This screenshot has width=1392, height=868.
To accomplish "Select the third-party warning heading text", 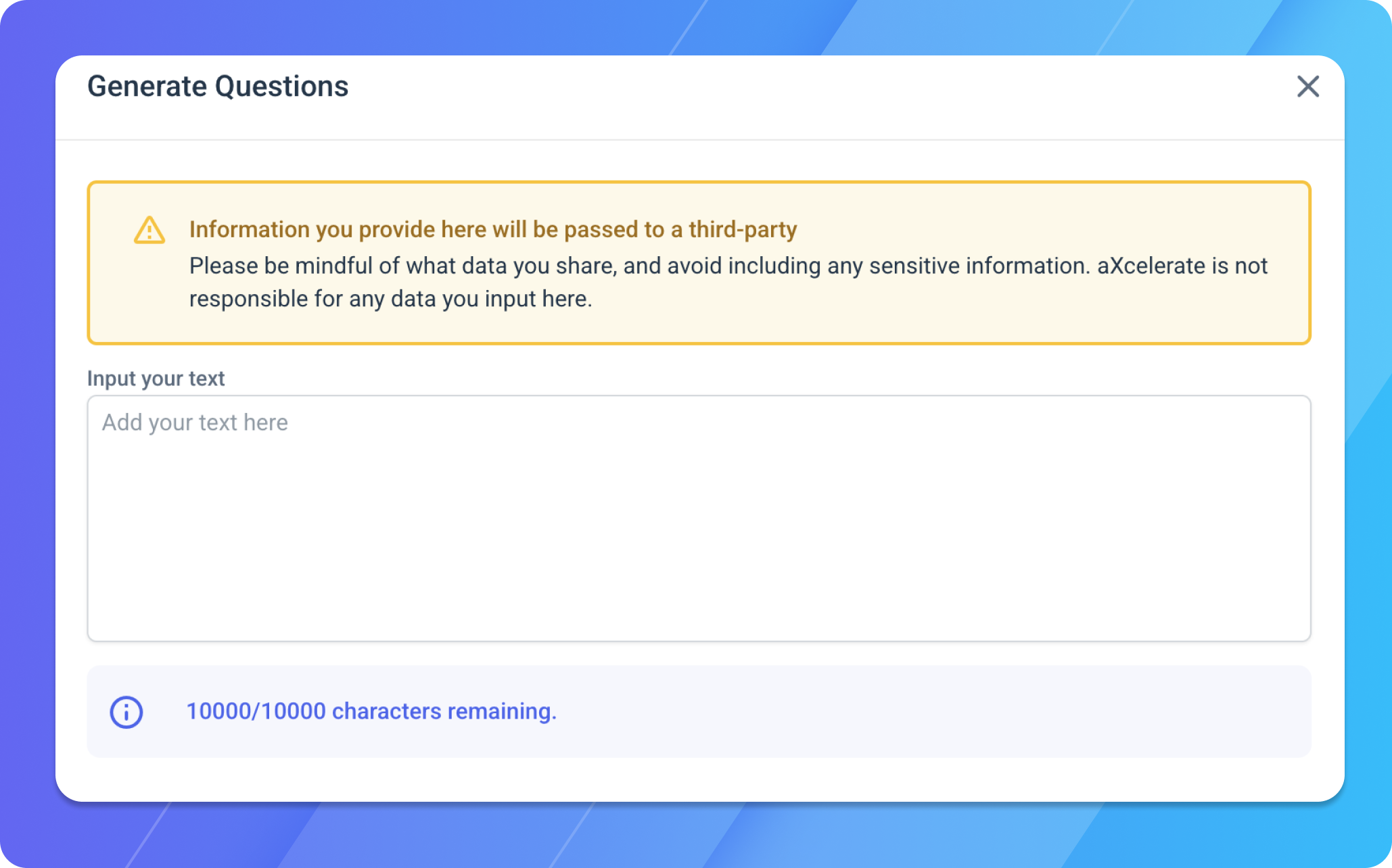I will [x=493, y=229].
